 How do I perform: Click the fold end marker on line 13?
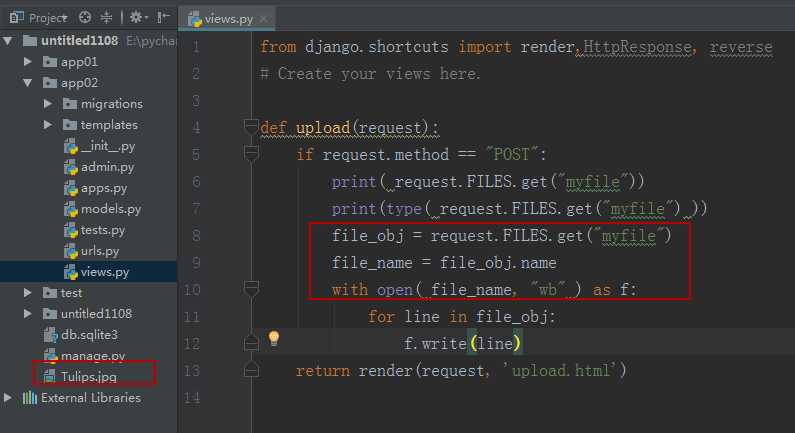click(251, 370)
